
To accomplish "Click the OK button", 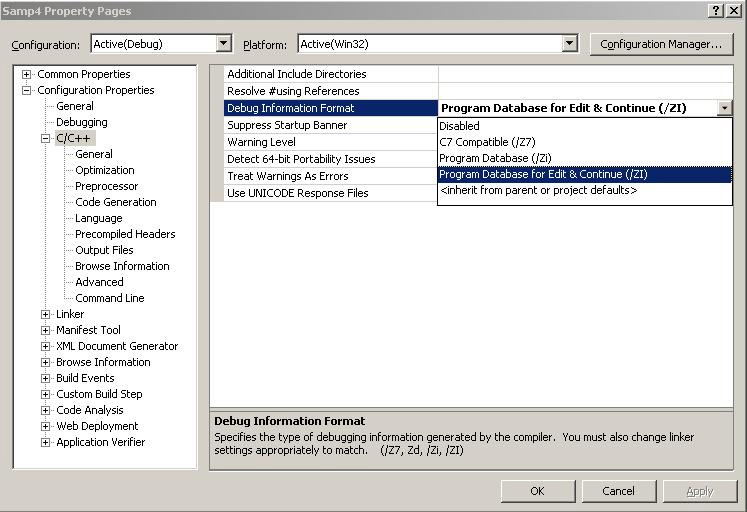I will click(x=537, y=491).
